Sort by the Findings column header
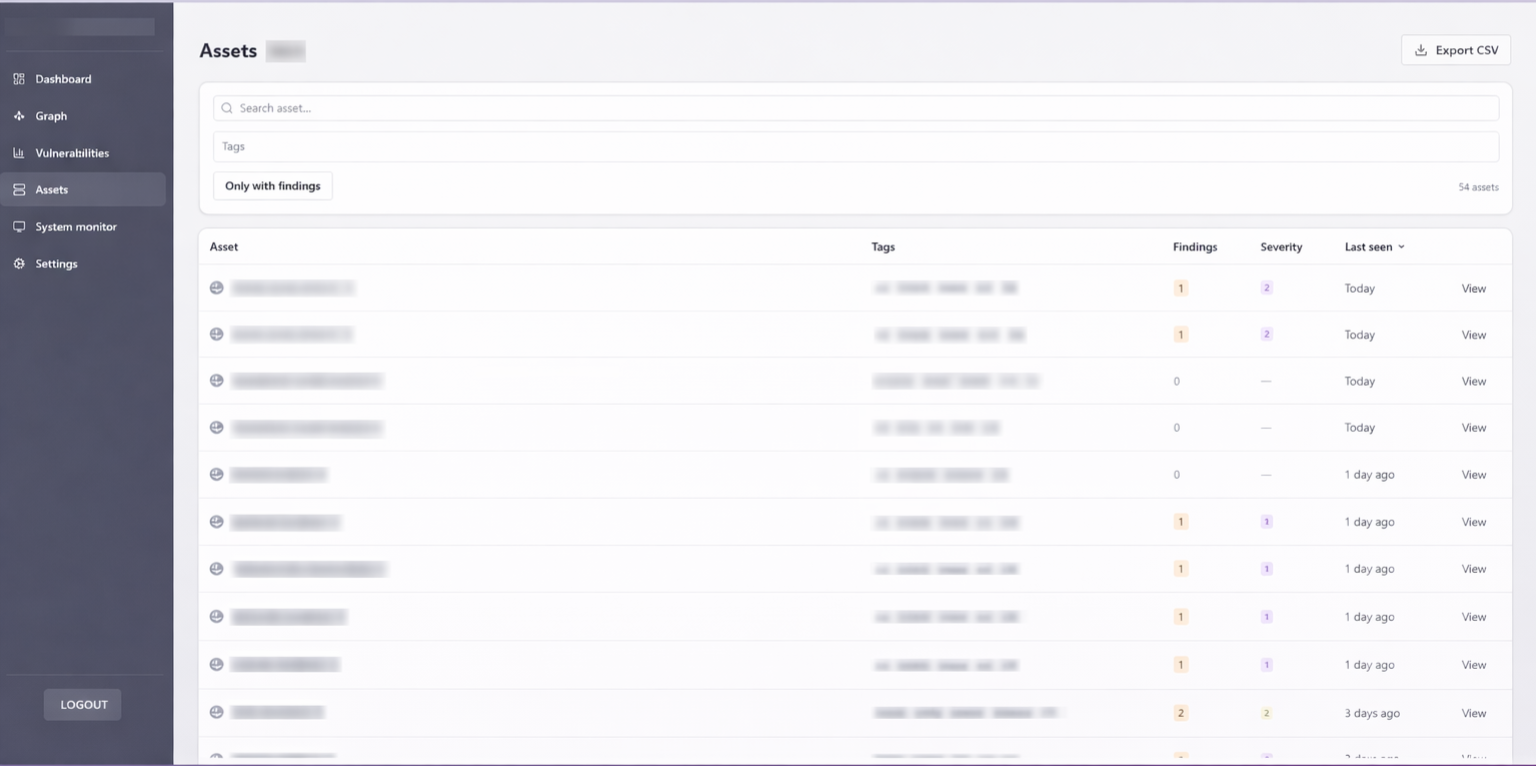 click(x=1195, y=246)
